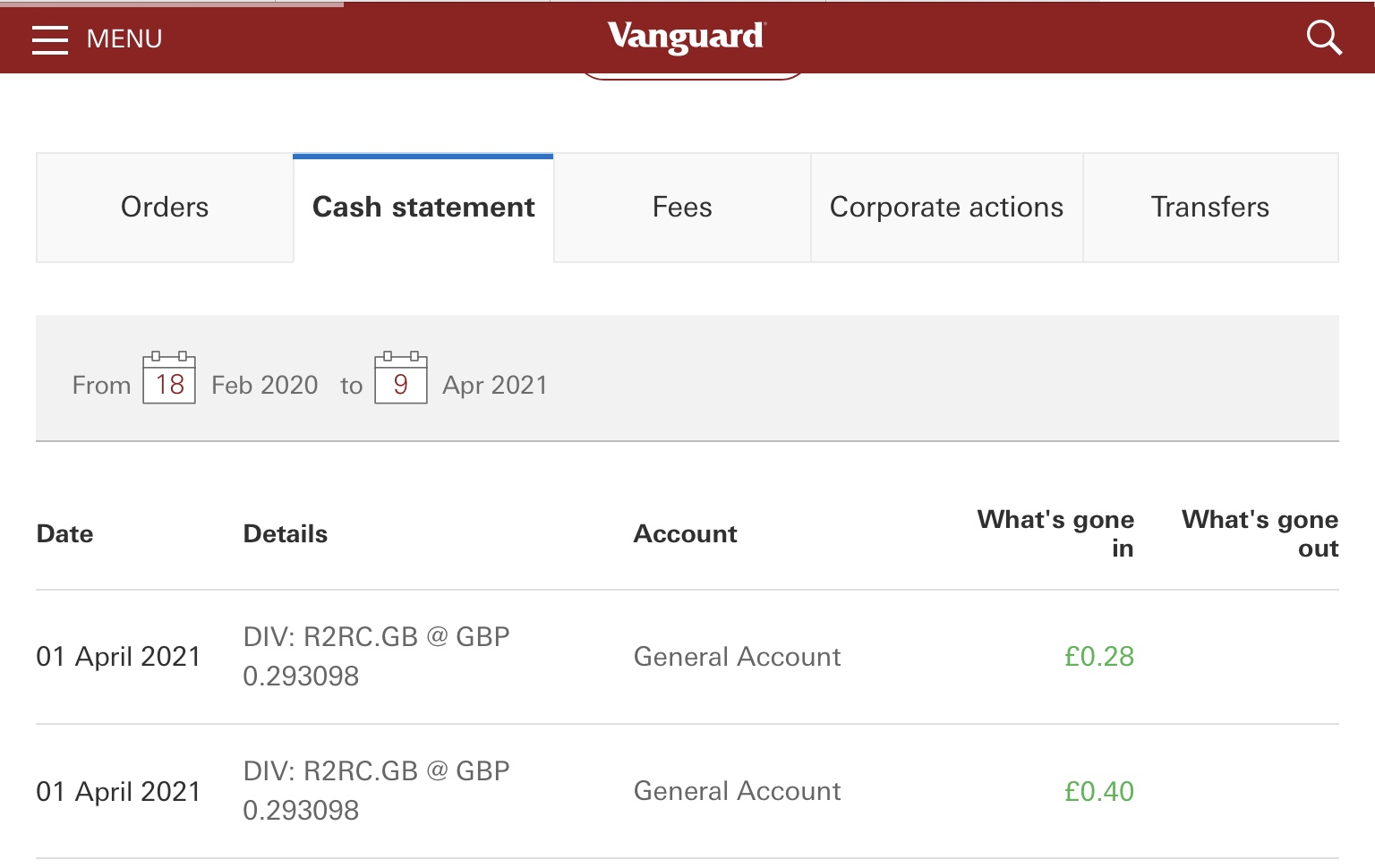Open search with the magnifier icon

1323,38
